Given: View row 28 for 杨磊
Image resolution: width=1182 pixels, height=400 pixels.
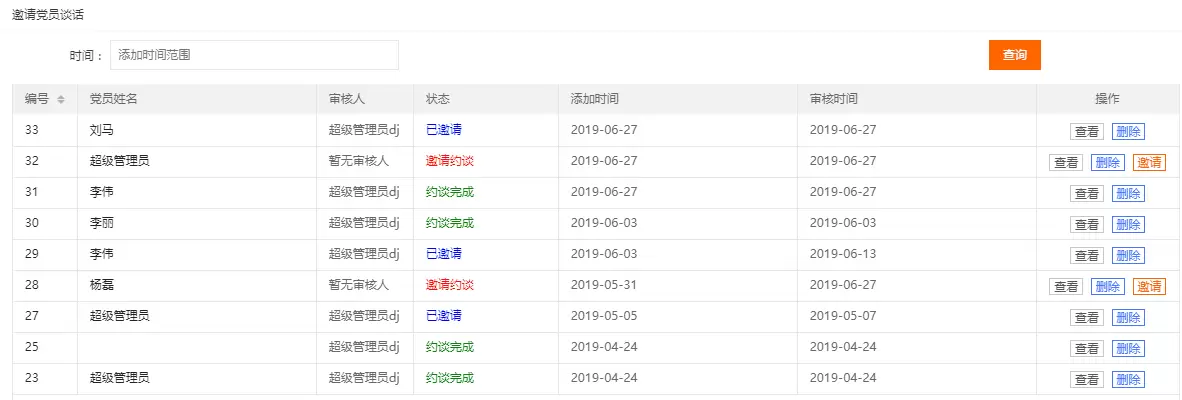Looking at the screenshot, I should (1065, 286).
